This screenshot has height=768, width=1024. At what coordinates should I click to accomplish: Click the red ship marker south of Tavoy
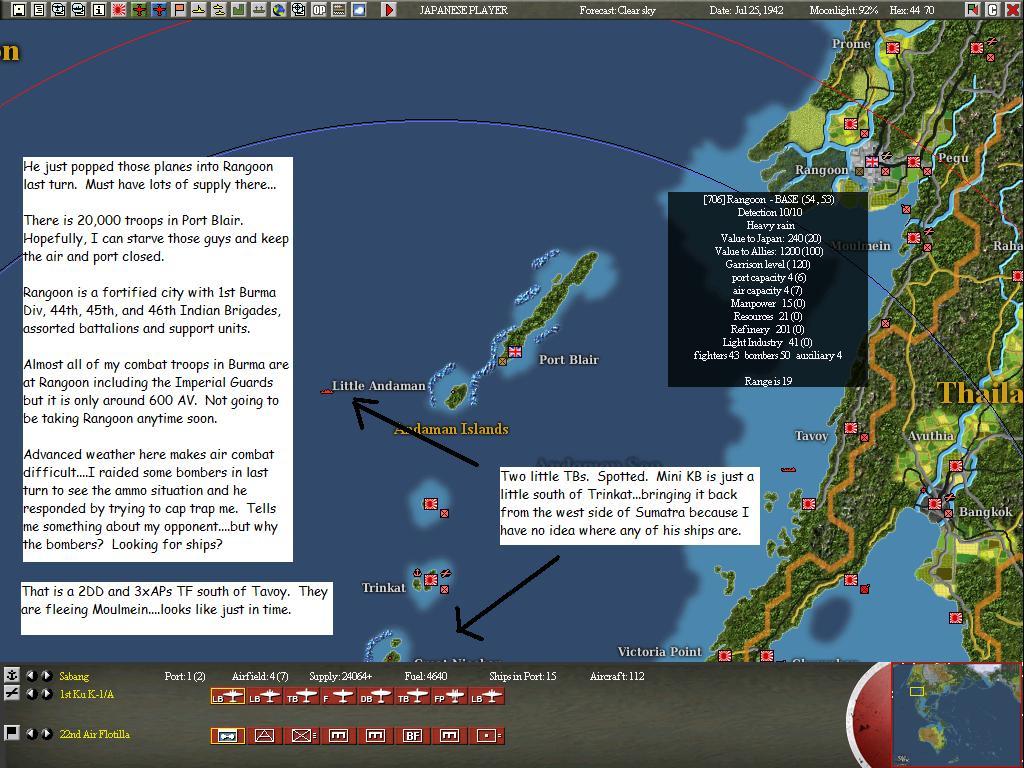[x=788, y=469]
